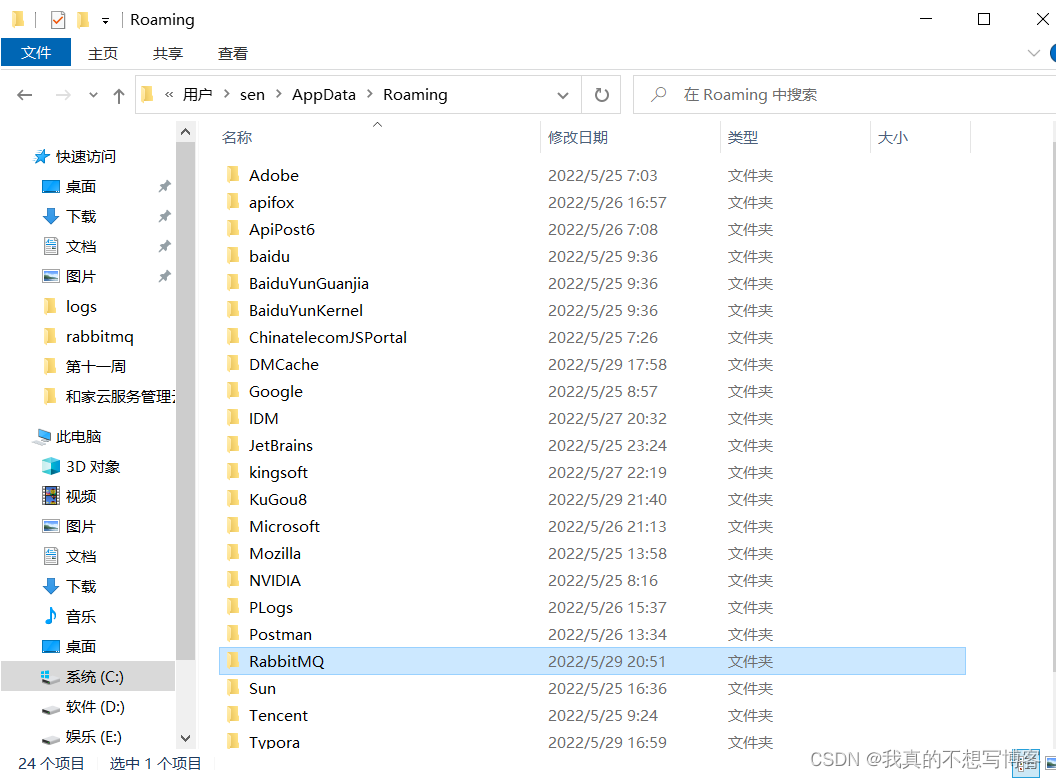The width and height of the screenshot is (1056, 779).
Task: Click the BaiduYunGuanjia folder icon
Action: click(233, 282)
